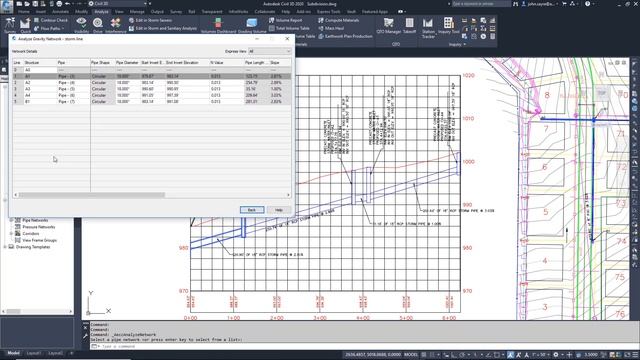Click the MODEL status bar button
640x360 pixels.
pyautogui.click(x=411, y=355)
